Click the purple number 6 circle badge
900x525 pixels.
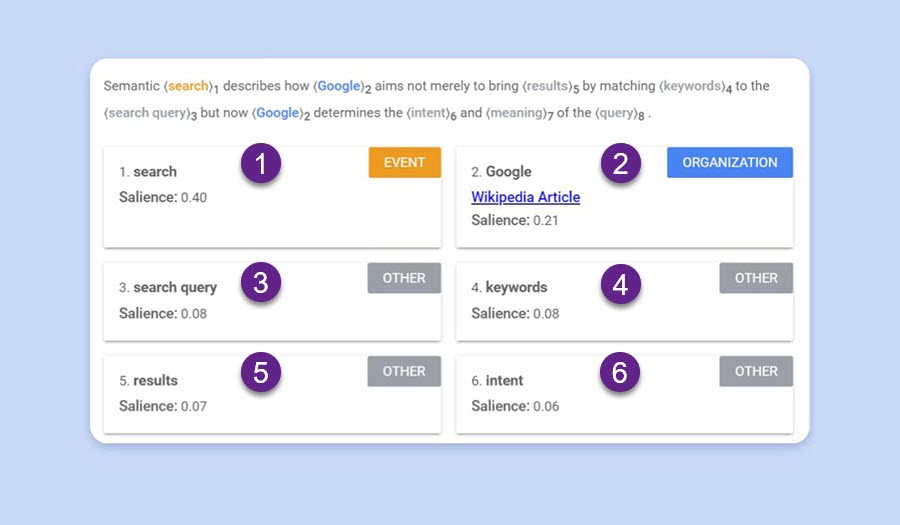pos(620,373)
